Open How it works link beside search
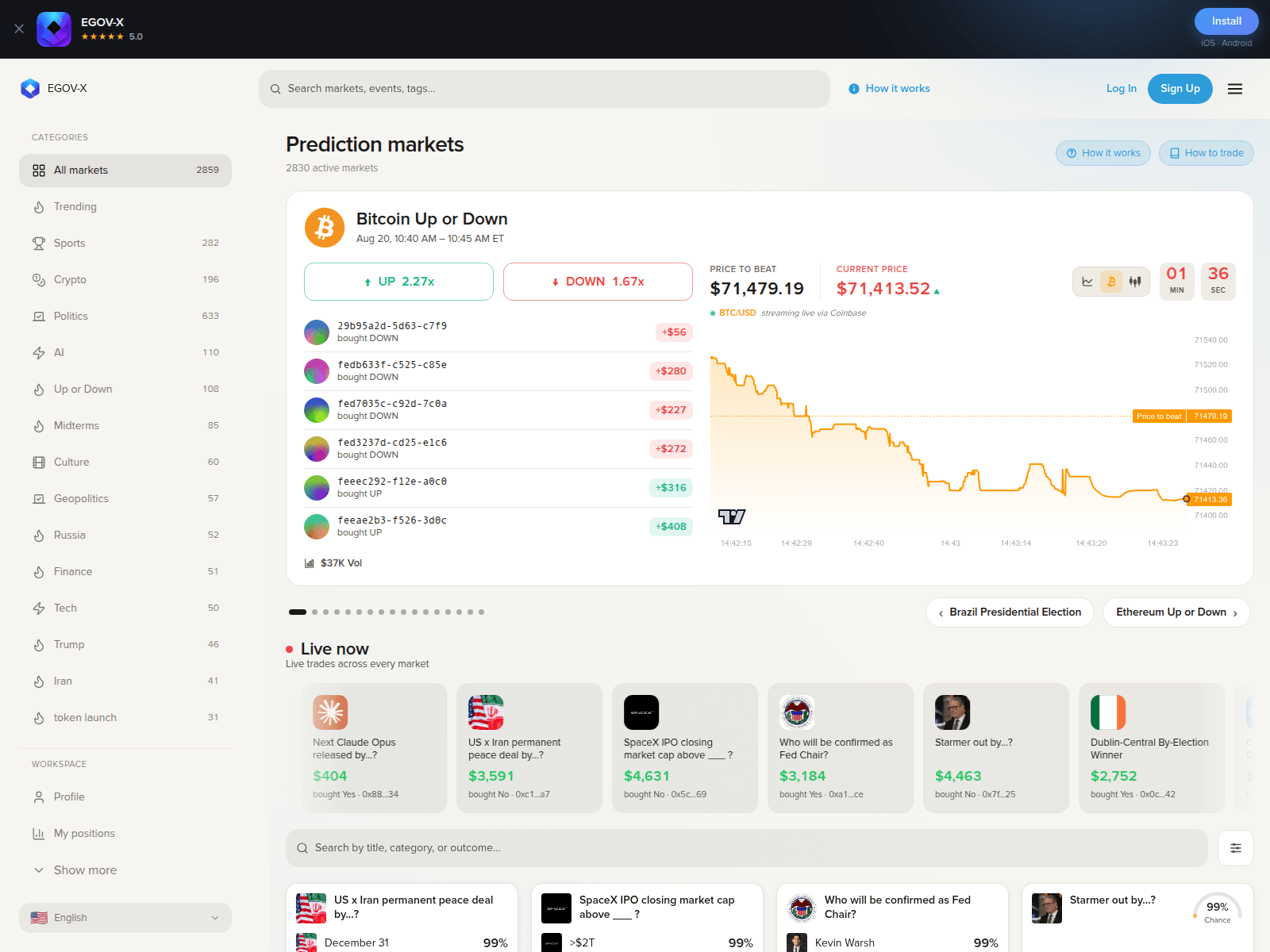The image size is (1270, 952). [x=890, y=88]
